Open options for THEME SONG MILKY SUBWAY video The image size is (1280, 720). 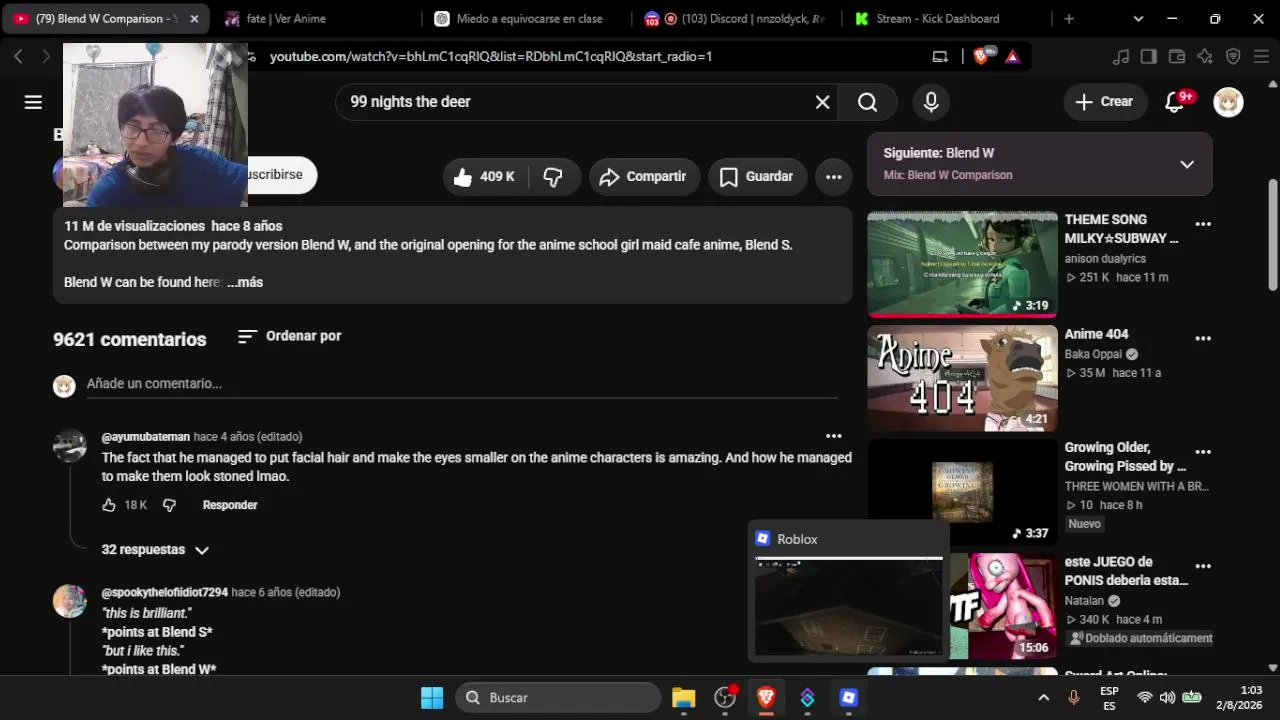[1203, 224]
